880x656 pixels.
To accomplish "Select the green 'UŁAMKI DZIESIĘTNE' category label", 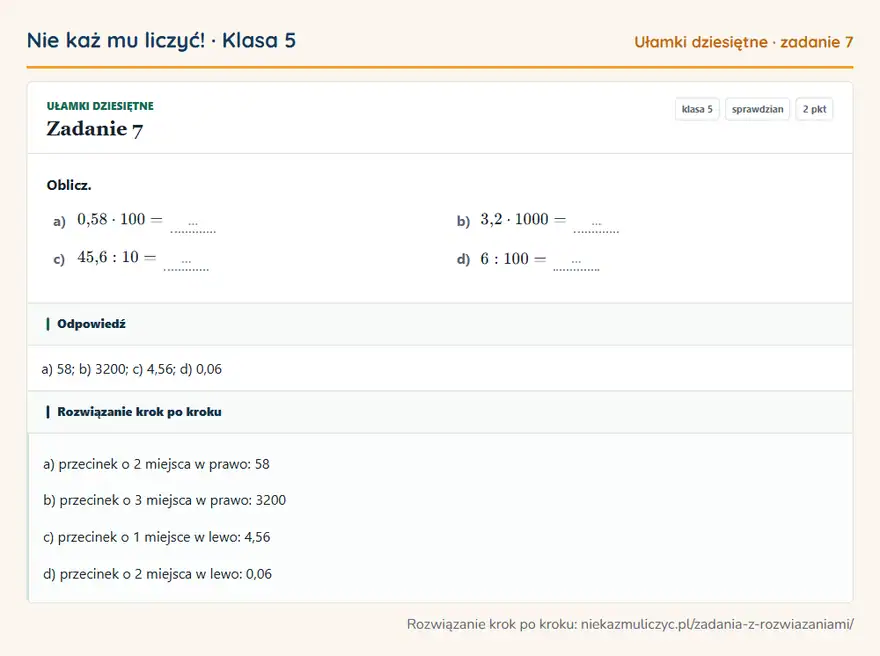I will point(100,106).
